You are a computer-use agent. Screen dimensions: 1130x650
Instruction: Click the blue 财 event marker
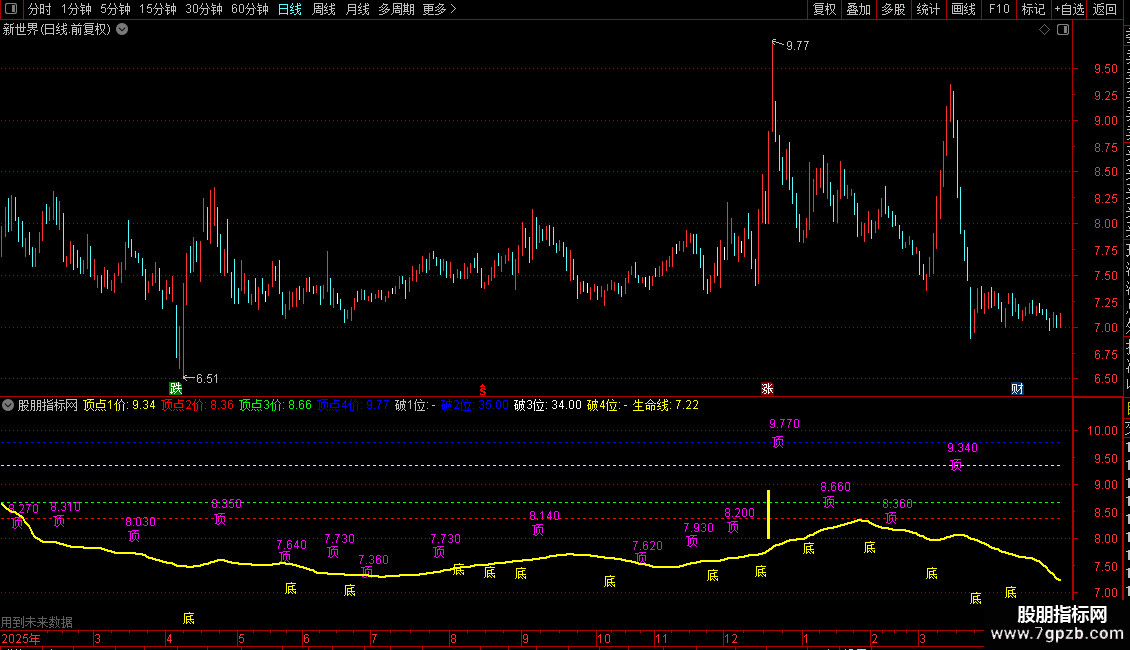[1017, 388]
